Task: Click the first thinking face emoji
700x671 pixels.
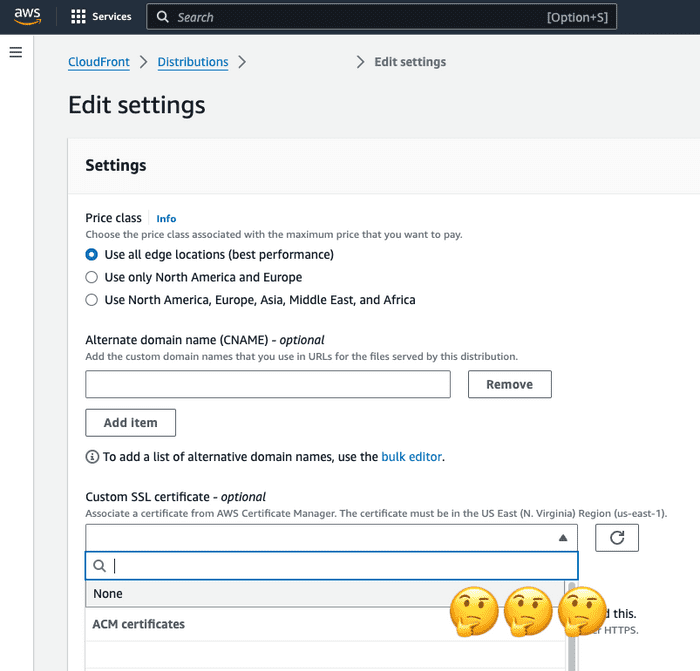Action: coord(474,612)
